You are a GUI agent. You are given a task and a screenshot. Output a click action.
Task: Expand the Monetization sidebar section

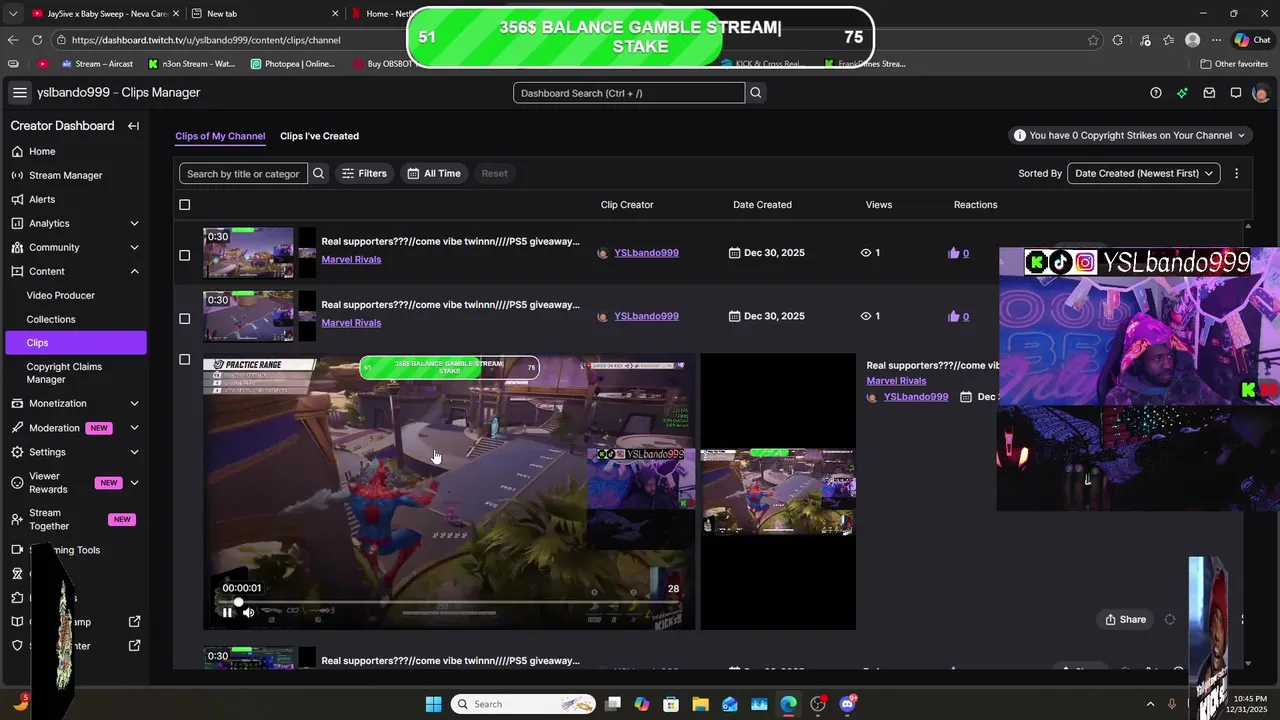pyautogui.click(x=134, y=403)
